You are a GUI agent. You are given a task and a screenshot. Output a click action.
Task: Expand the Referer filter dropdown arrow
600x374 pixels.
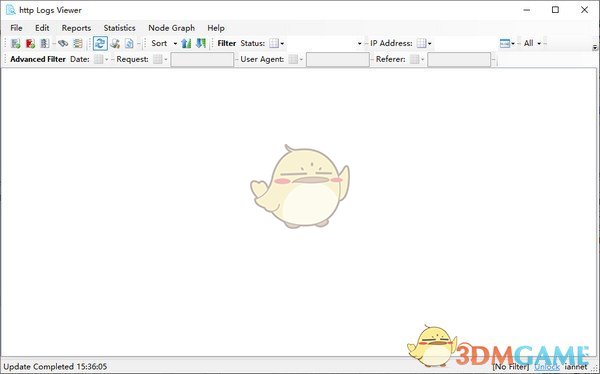tap(422, 60)
